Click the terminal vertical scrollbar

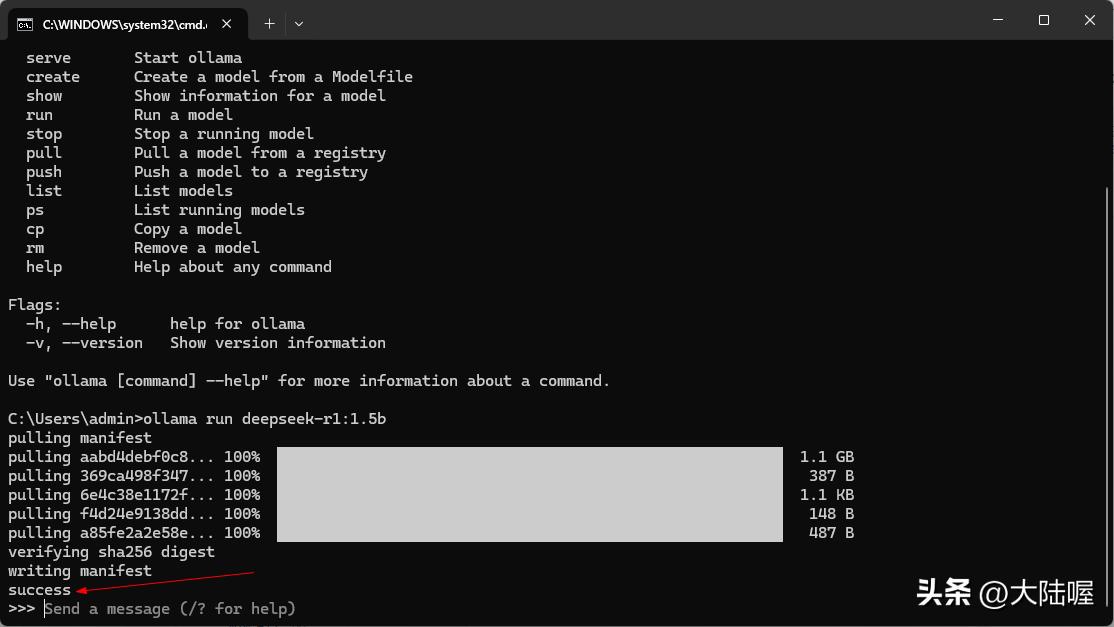pyautogui.click(x=1108, y=398)
